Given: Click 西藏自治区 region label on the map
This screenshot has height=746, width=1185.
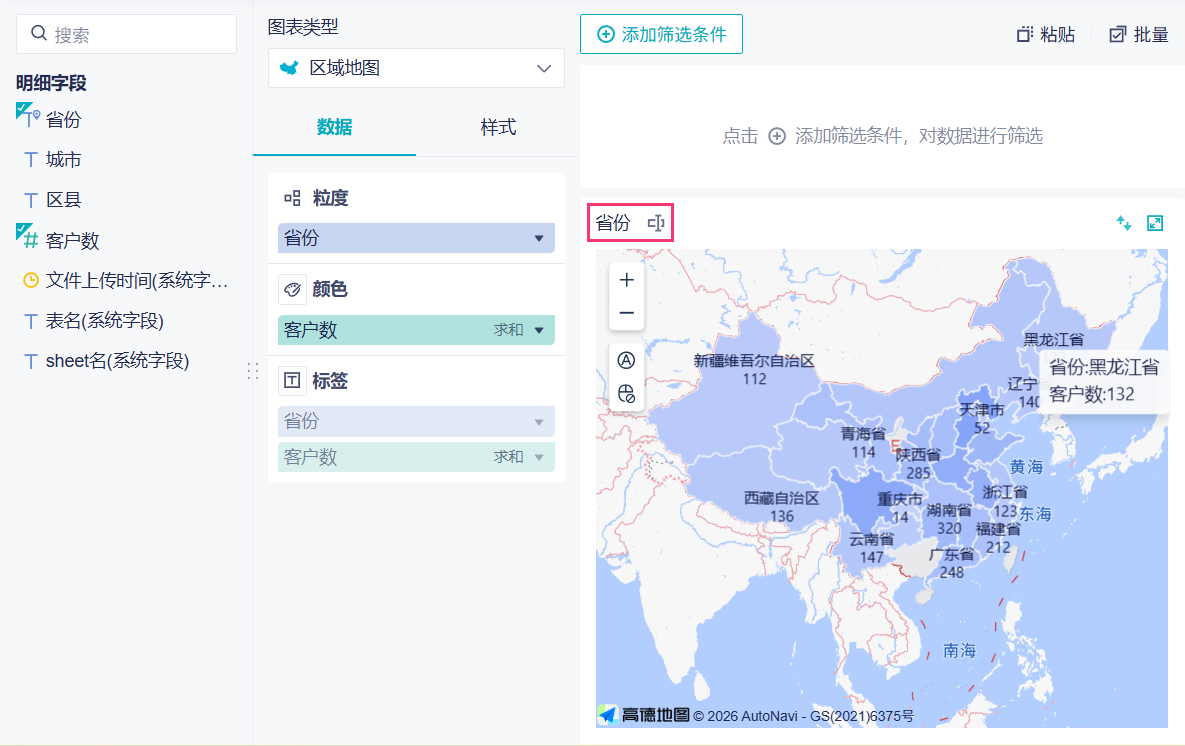Looking at the screenshot, I should 781,498.
